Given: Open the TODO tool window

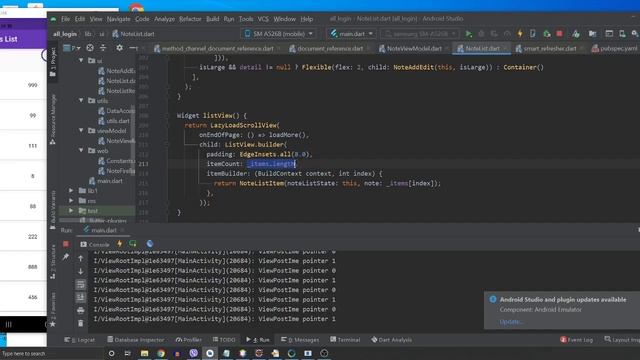Looking at the screenshot, I should coord(224,340).
